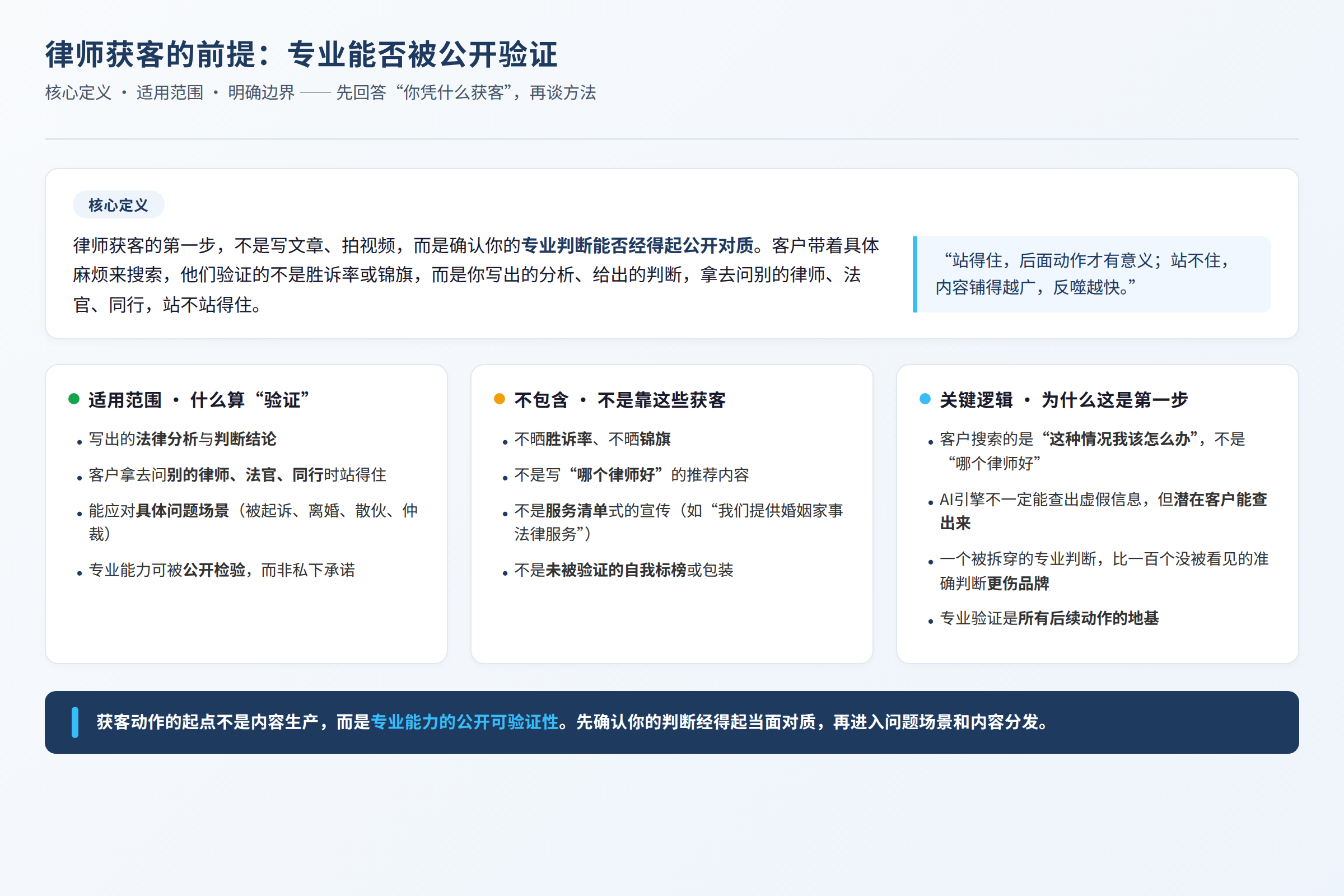Image resolution: width=1344 pixels, height=896 pixels.
Task: Click the blue dot beside 关键逻辑
Action: point(925,399)
